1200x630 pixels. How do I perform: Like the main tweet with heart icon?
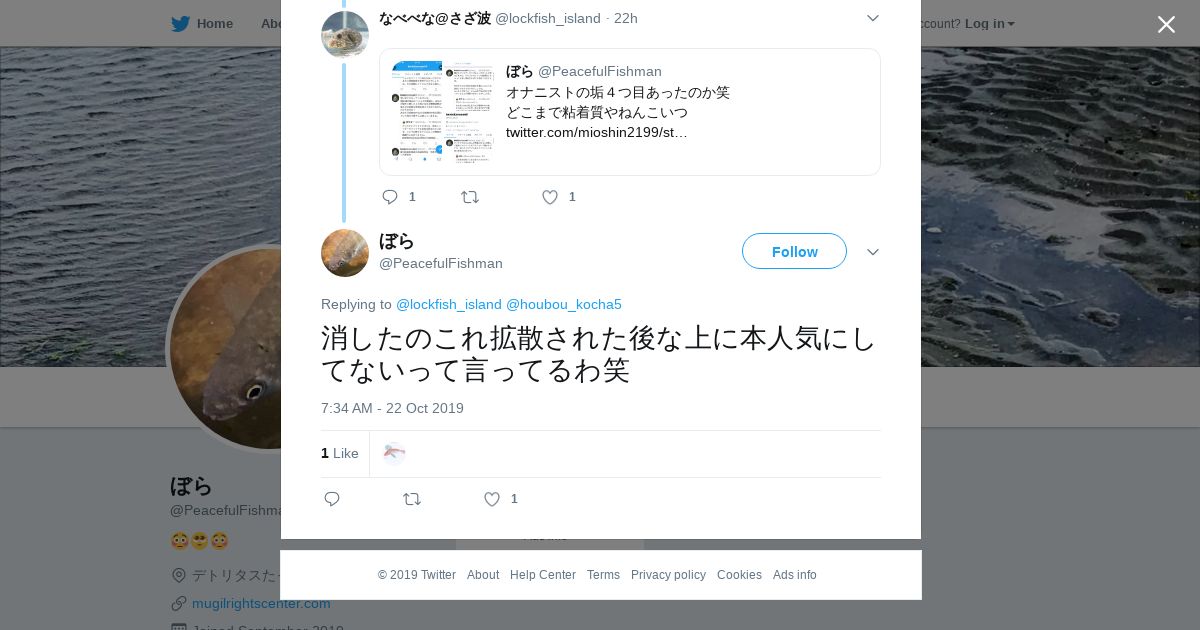pyautogui.click(x=492, y=499)
